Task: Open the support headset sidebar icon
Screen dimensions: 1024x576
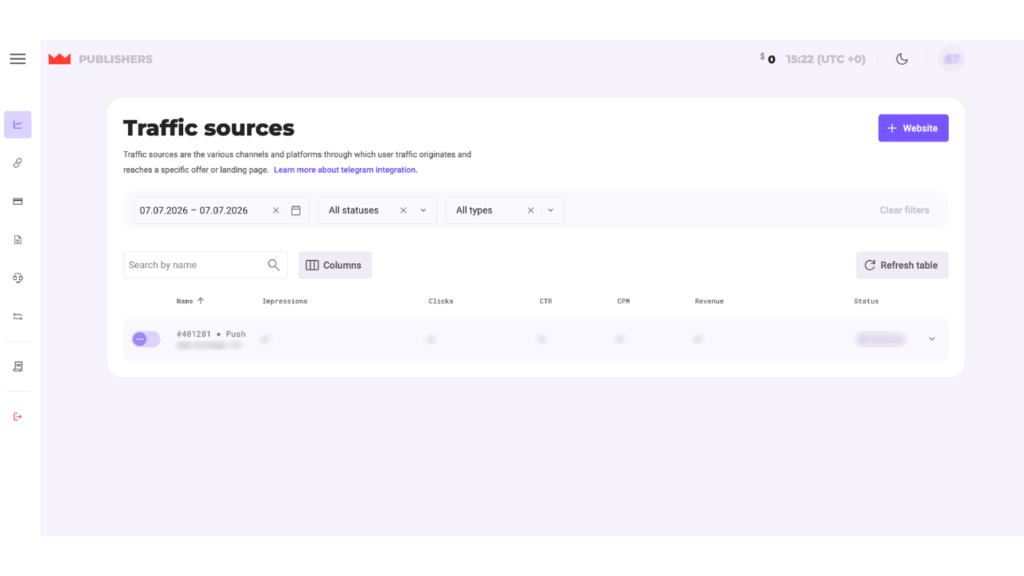Action: coord(18,278)
